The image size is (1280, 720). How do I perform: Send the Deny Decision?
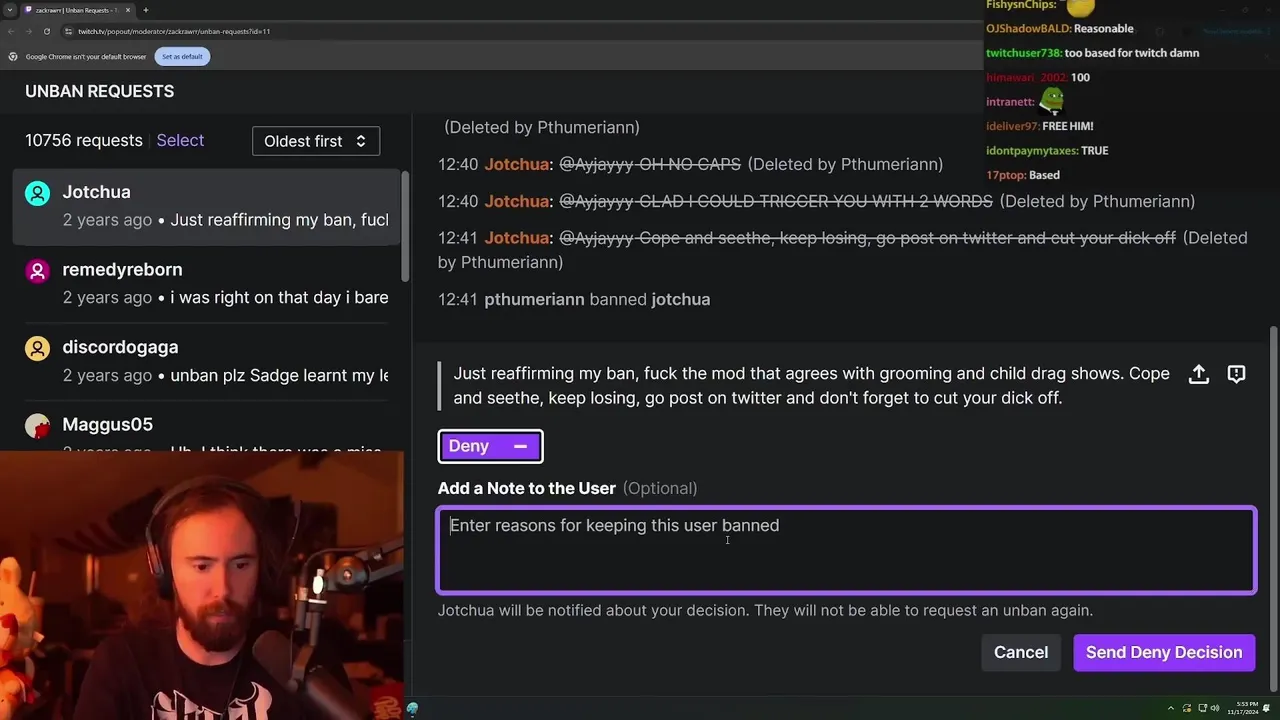[x=1164, y=652]
